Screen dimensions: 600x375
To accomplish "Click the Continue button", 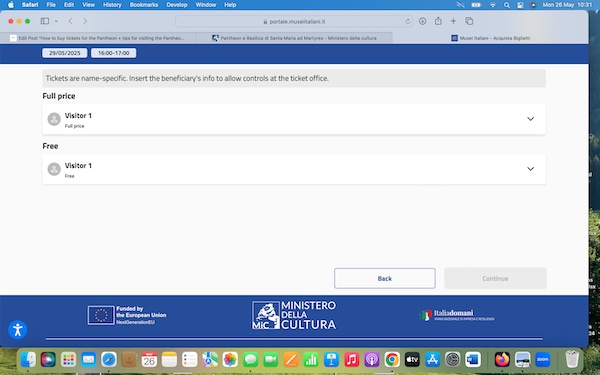I will pos(495,278).
